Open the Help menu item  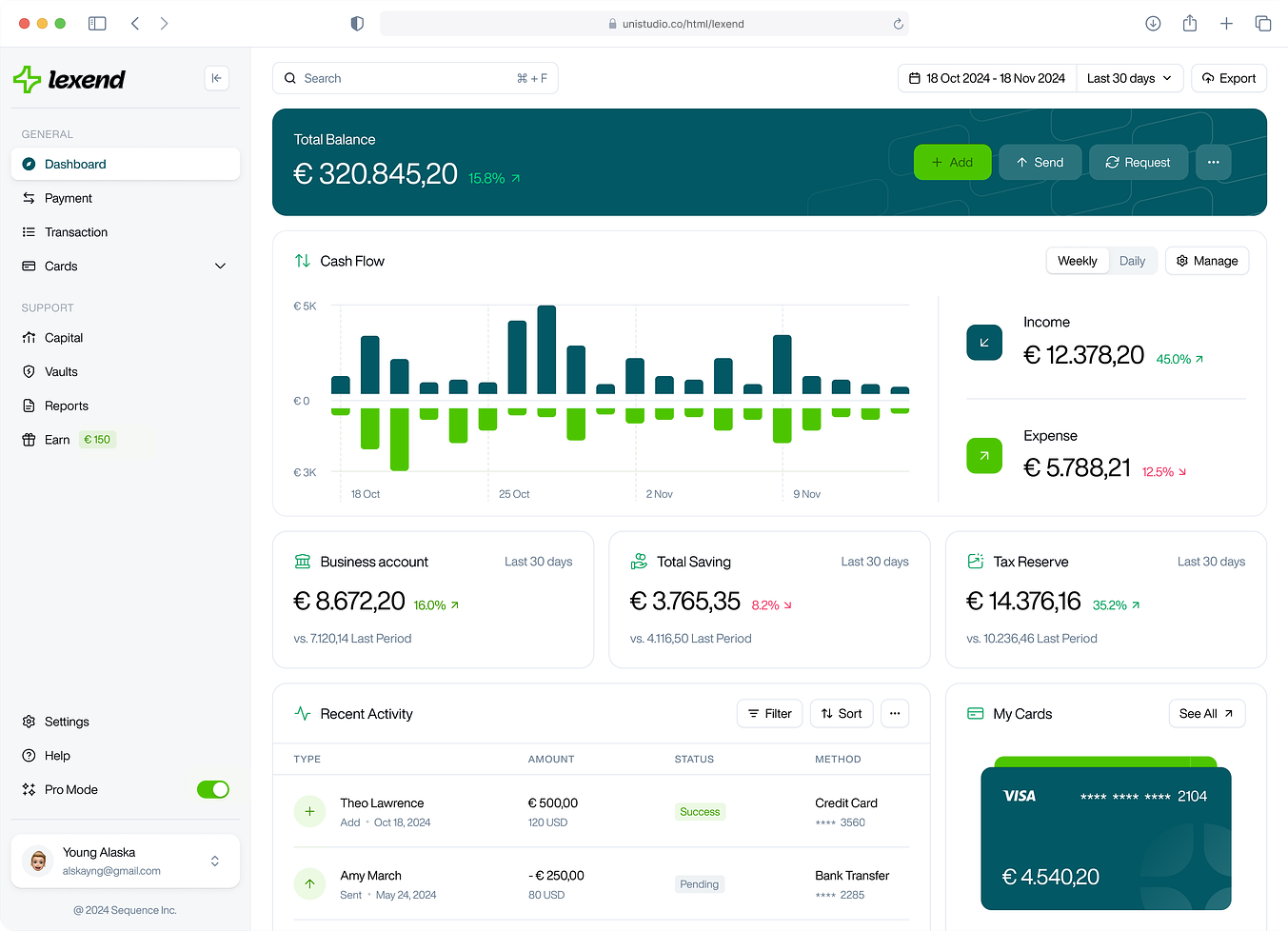pyautogui.click(x=58, y=755)
